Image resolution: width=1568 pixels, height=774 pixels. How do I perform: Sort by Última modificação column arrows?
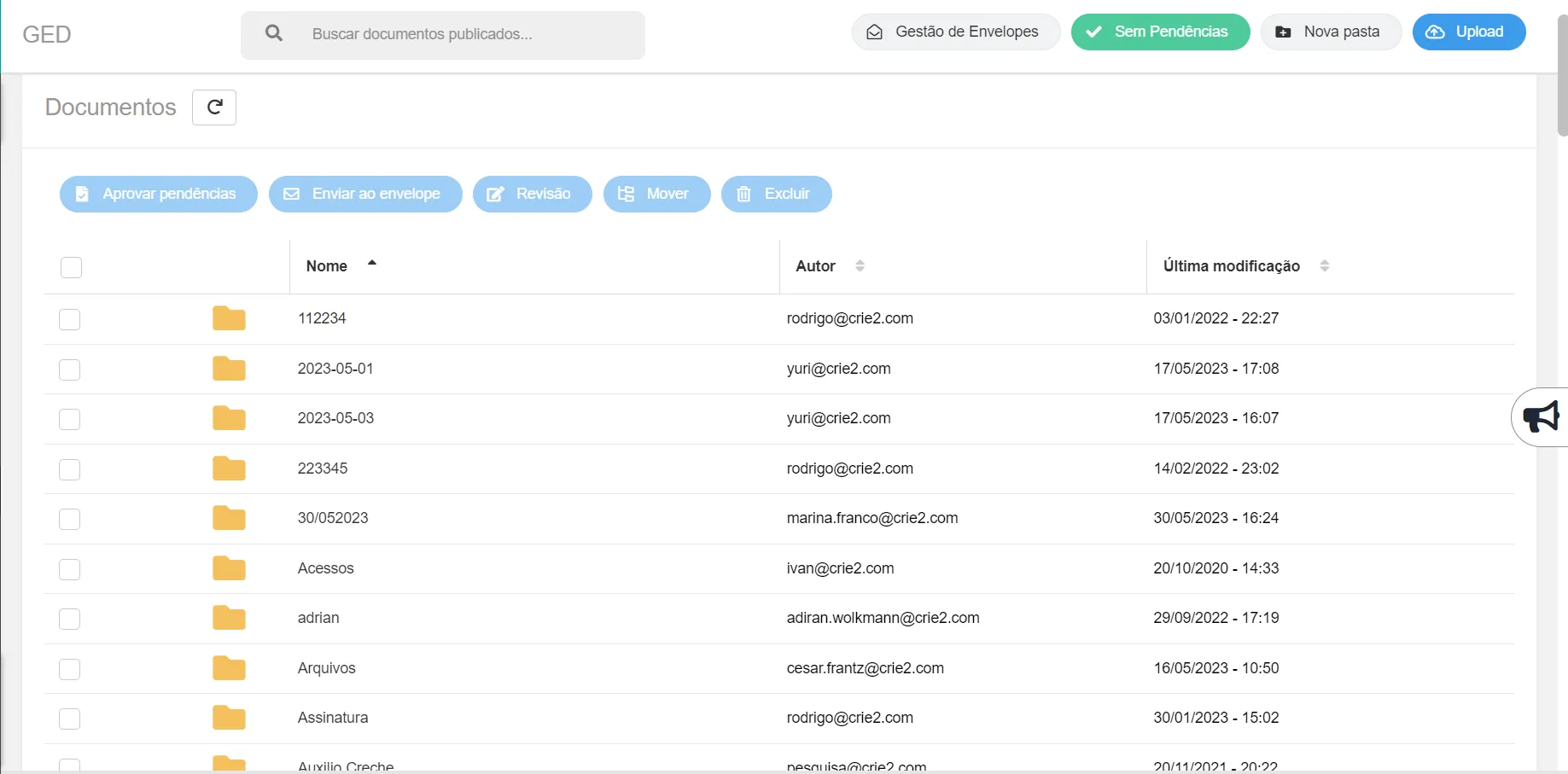coord(1325,265)
